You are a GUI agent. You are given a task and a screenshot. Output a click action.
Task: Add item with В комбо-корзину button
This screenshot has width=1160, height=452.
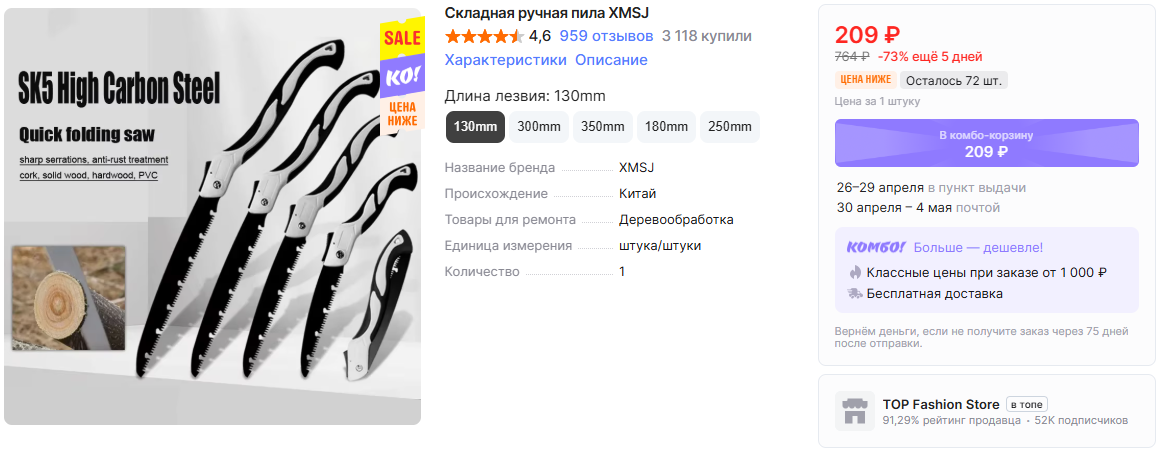986,144
